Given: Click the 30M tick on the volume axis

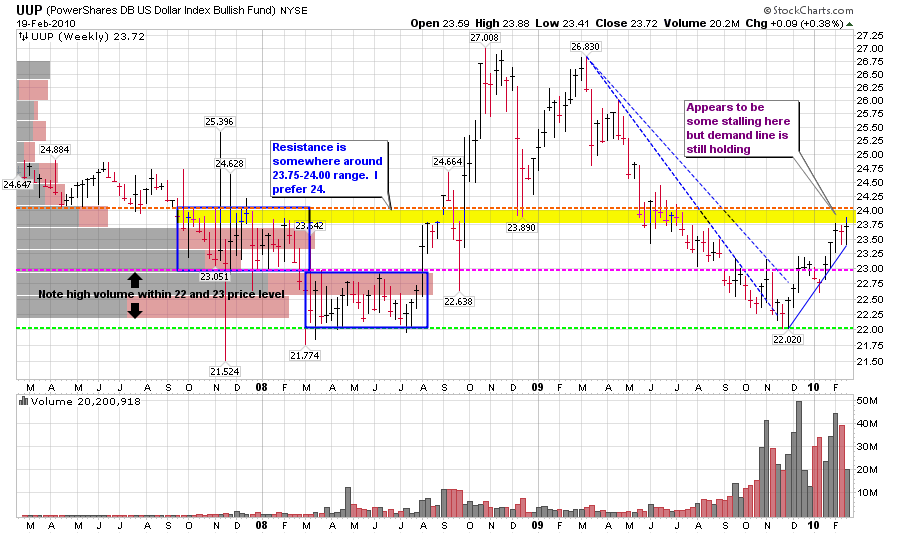Looking at the screenshot, I should coord(867,447).
